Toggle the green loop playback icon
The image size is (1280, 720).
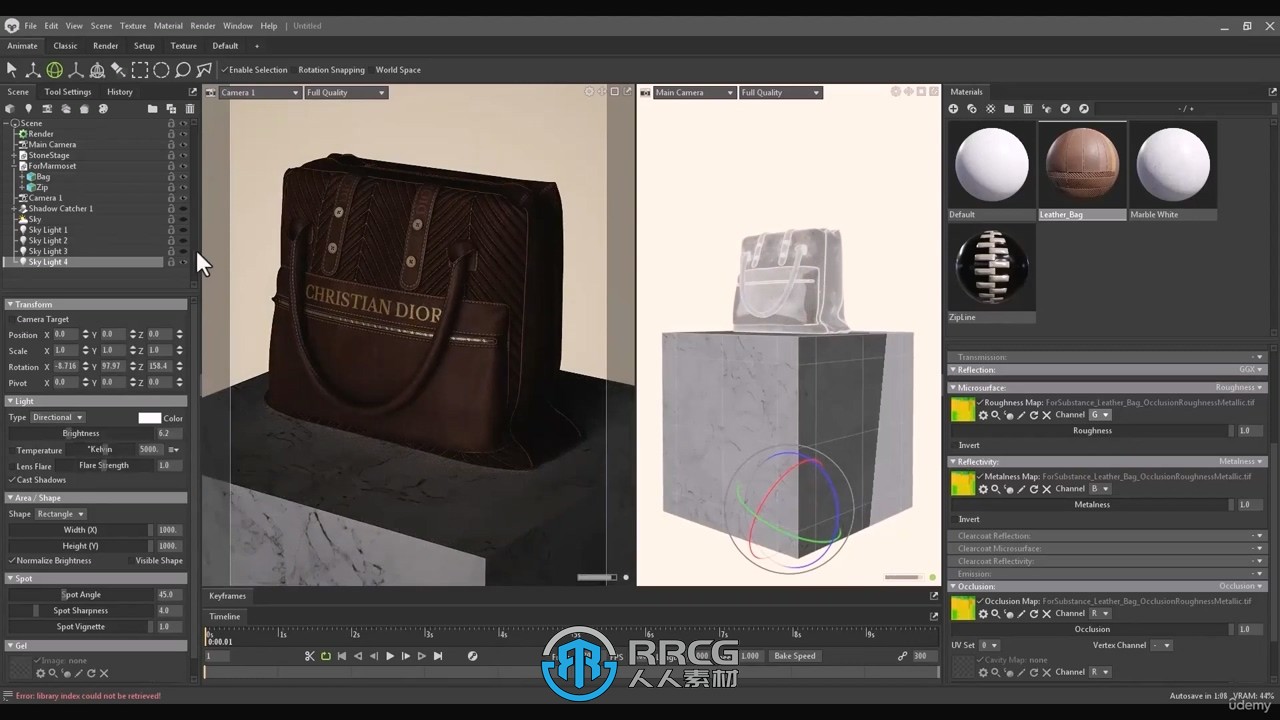click(x=325, y=656)
